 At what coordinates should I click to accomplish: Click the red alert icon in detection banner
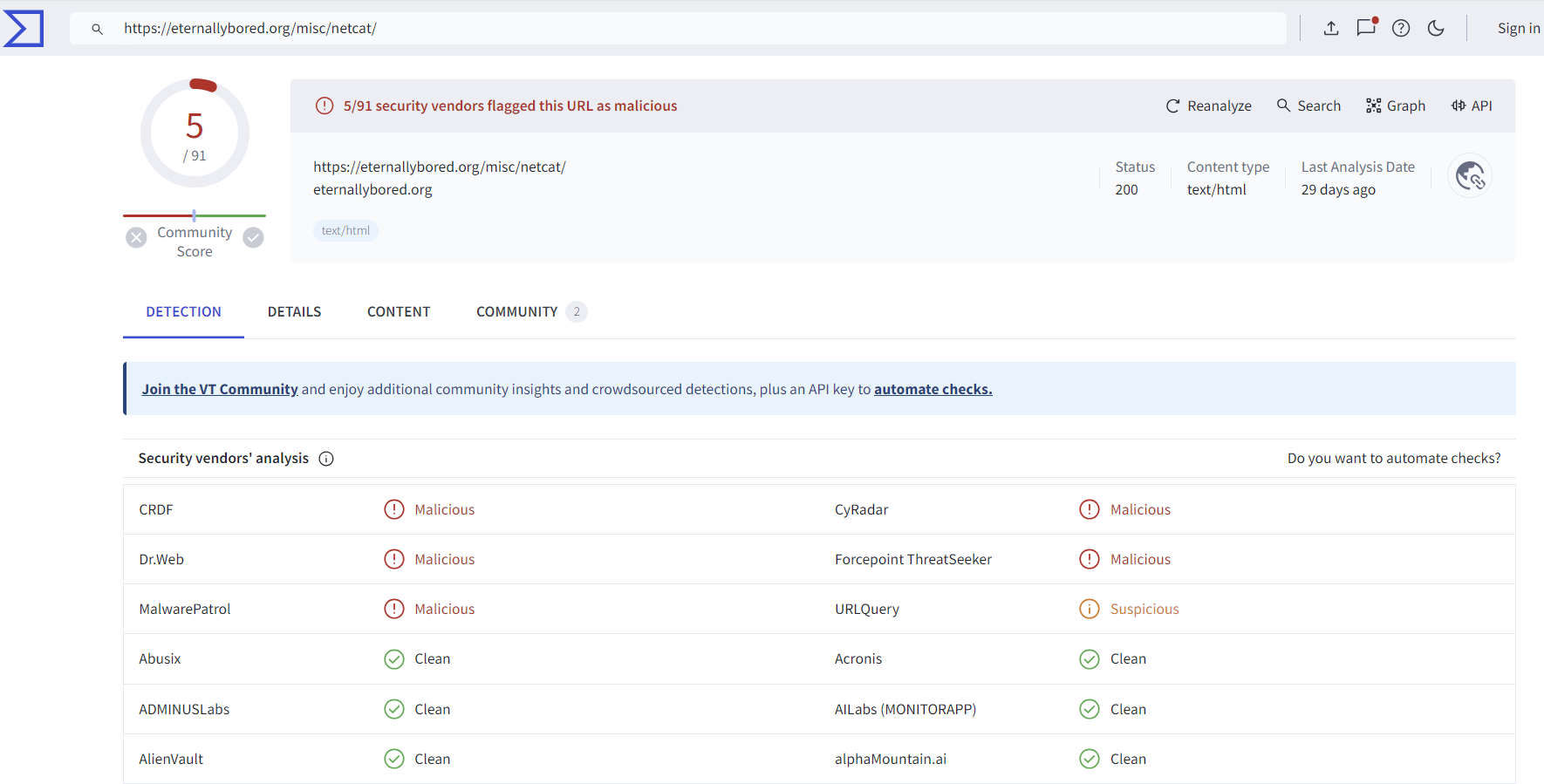point(325,106)
